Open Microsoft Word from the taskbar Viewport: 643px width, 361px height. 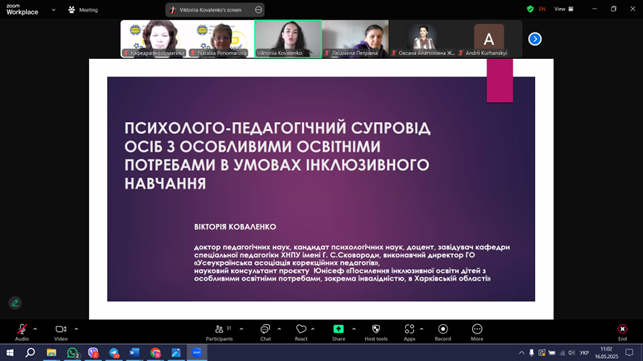135,353
